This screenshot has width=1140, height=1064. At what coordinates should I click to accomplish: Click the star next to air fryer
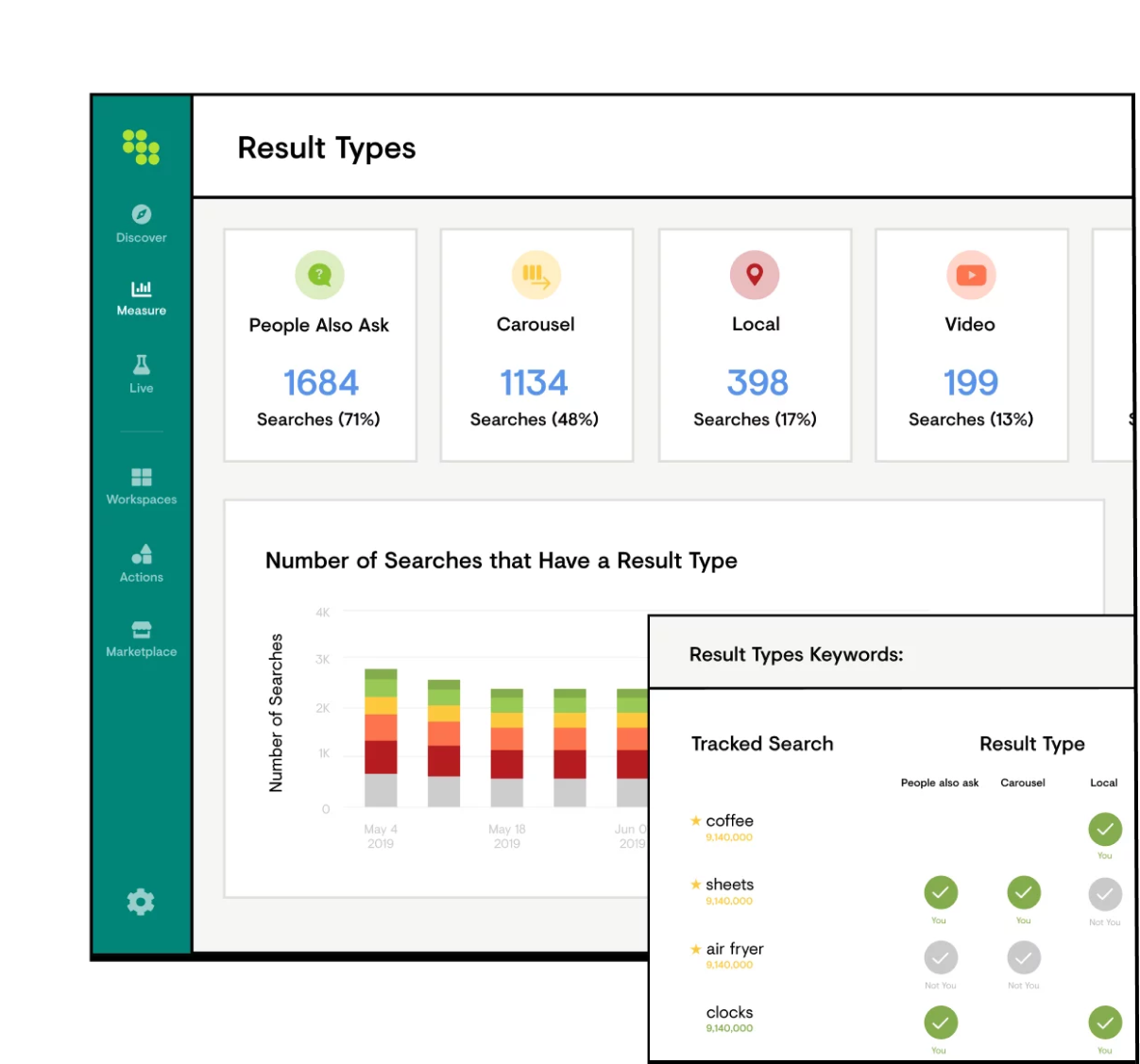coord(696,949)
